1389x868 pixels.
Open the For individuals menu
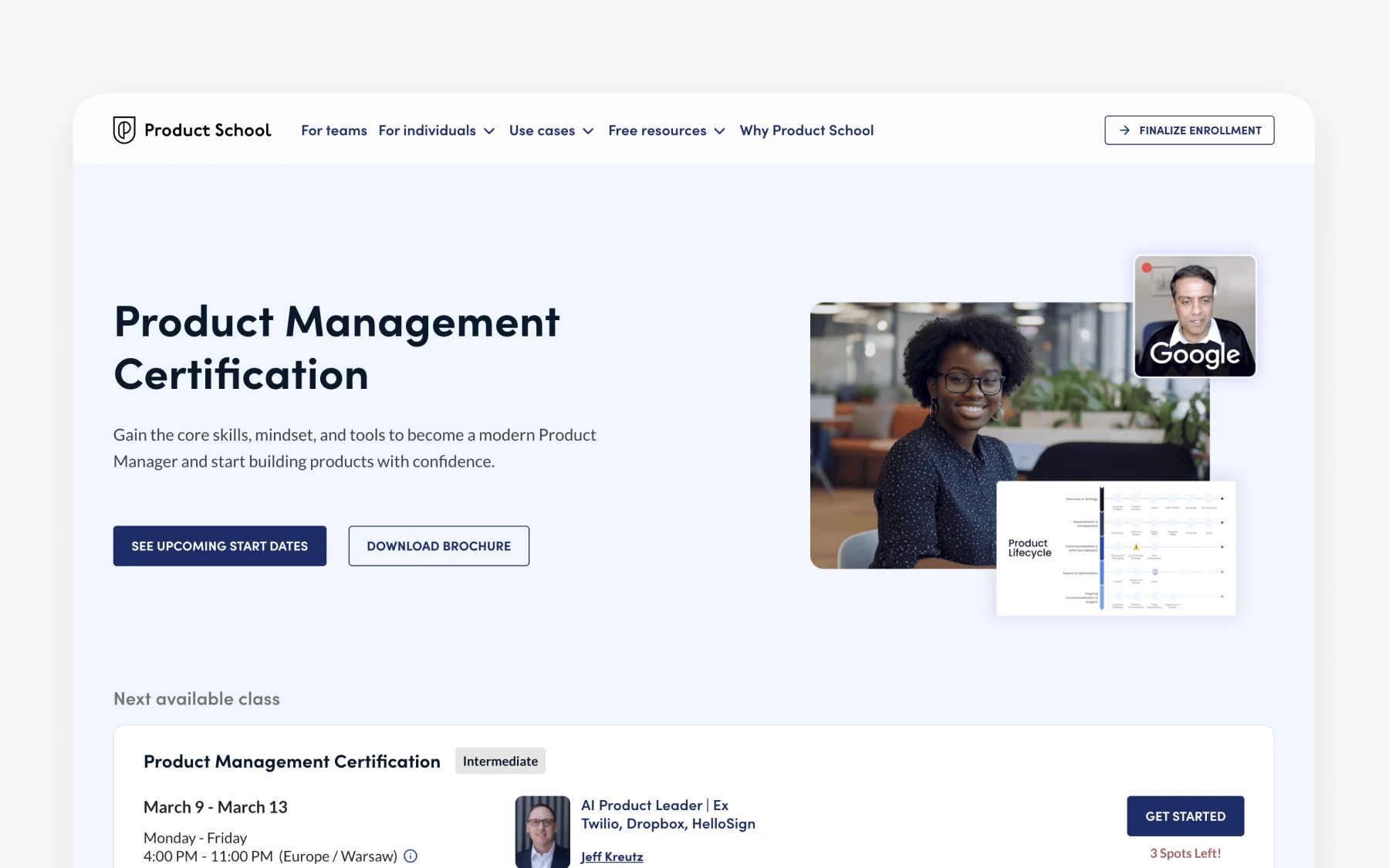pyautogui.click(x=428, y=130)
